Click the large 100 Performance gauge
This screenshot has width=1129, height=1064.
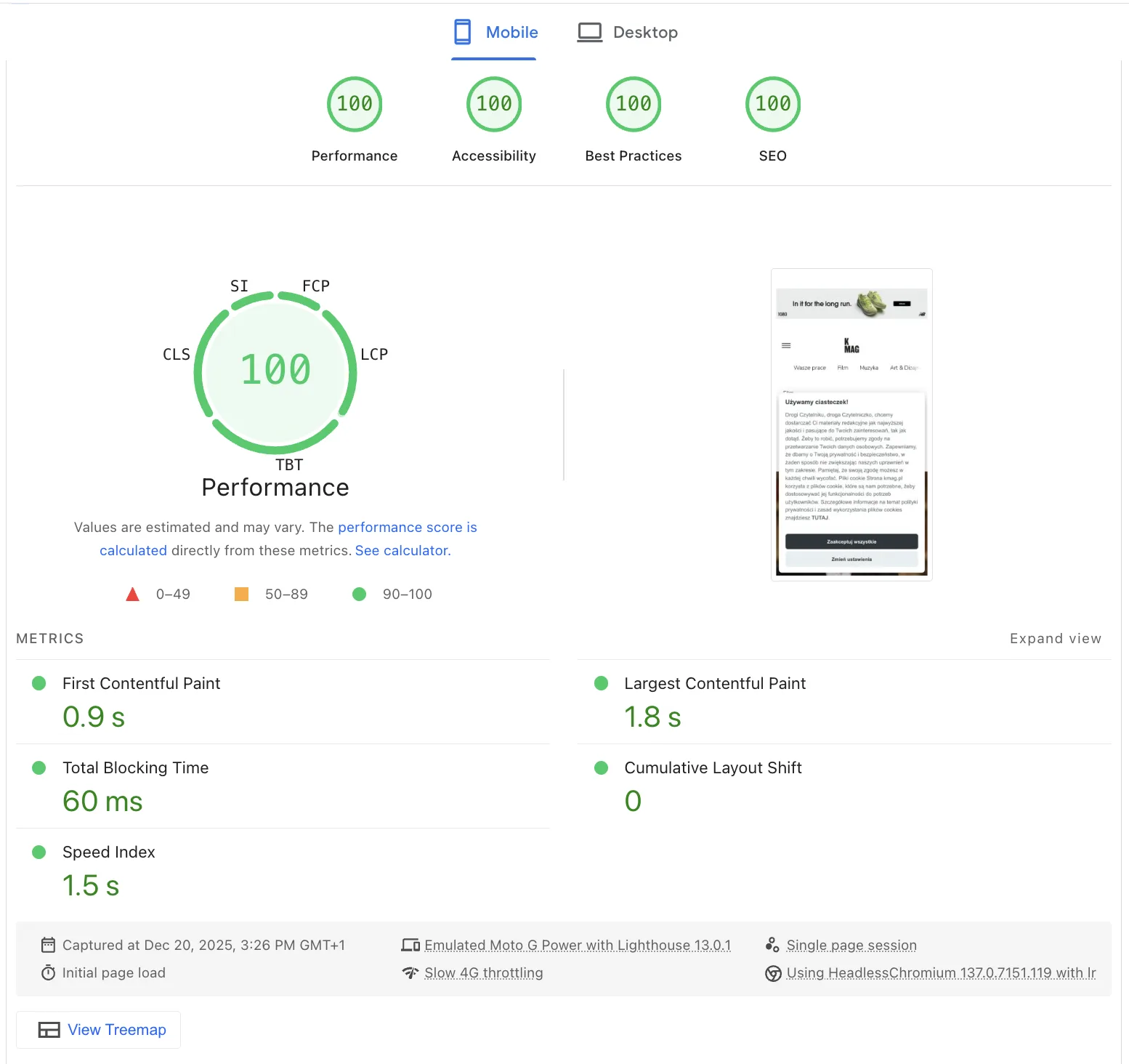point(275,371)
